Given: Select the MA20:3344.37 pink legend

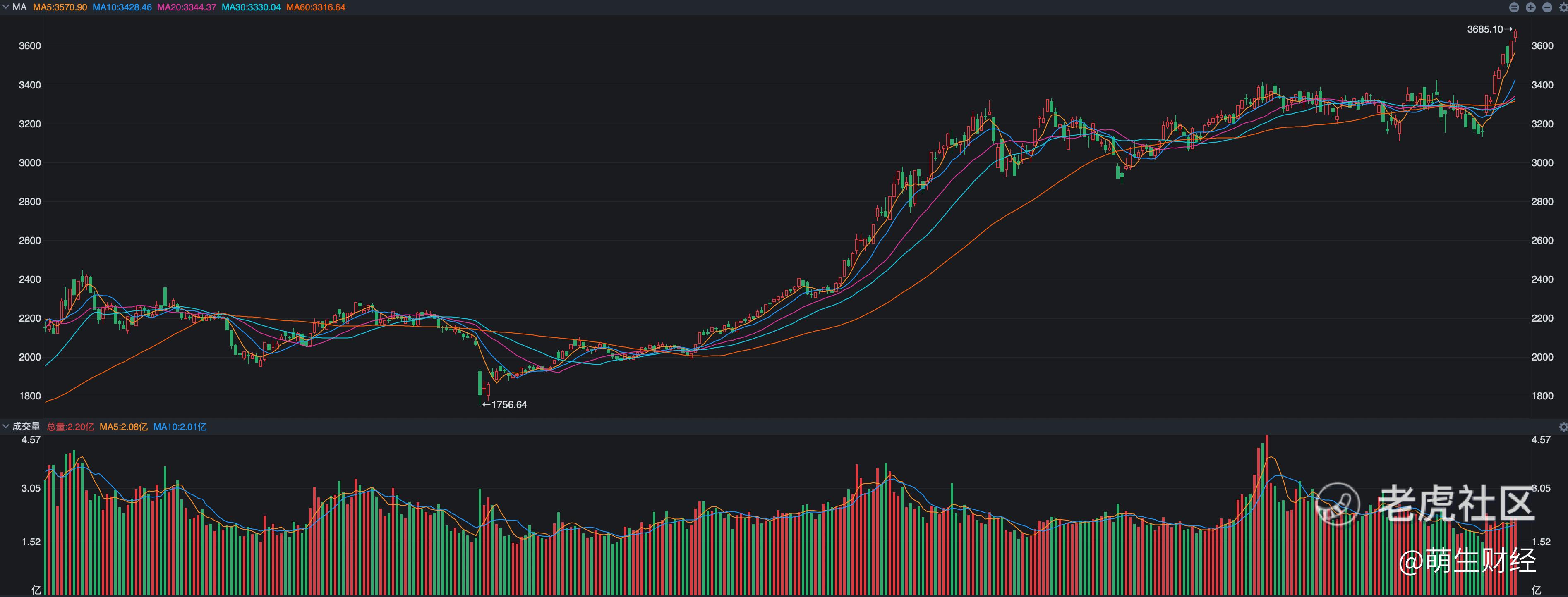Looking at the screenshot, I should coord(186,7).
